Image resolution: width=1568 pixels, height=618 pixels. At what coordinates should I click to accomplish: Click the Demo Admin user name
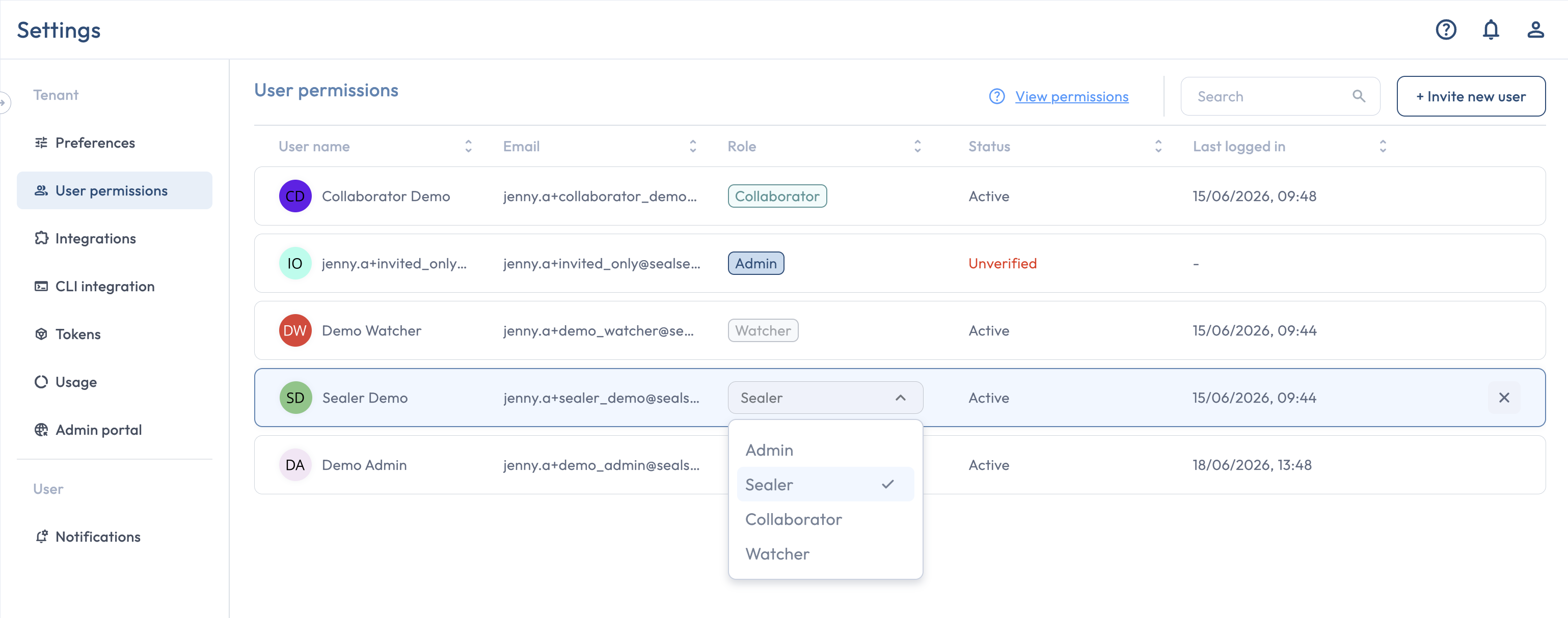(364, 465)
